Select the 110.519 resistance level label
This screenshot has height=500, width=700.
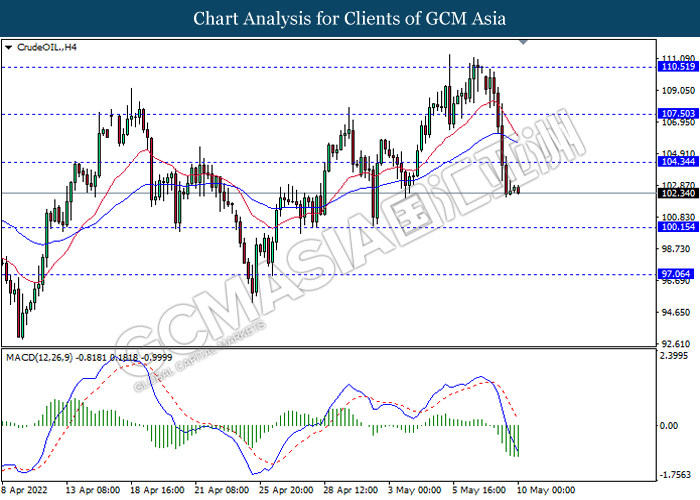(678, 67)
